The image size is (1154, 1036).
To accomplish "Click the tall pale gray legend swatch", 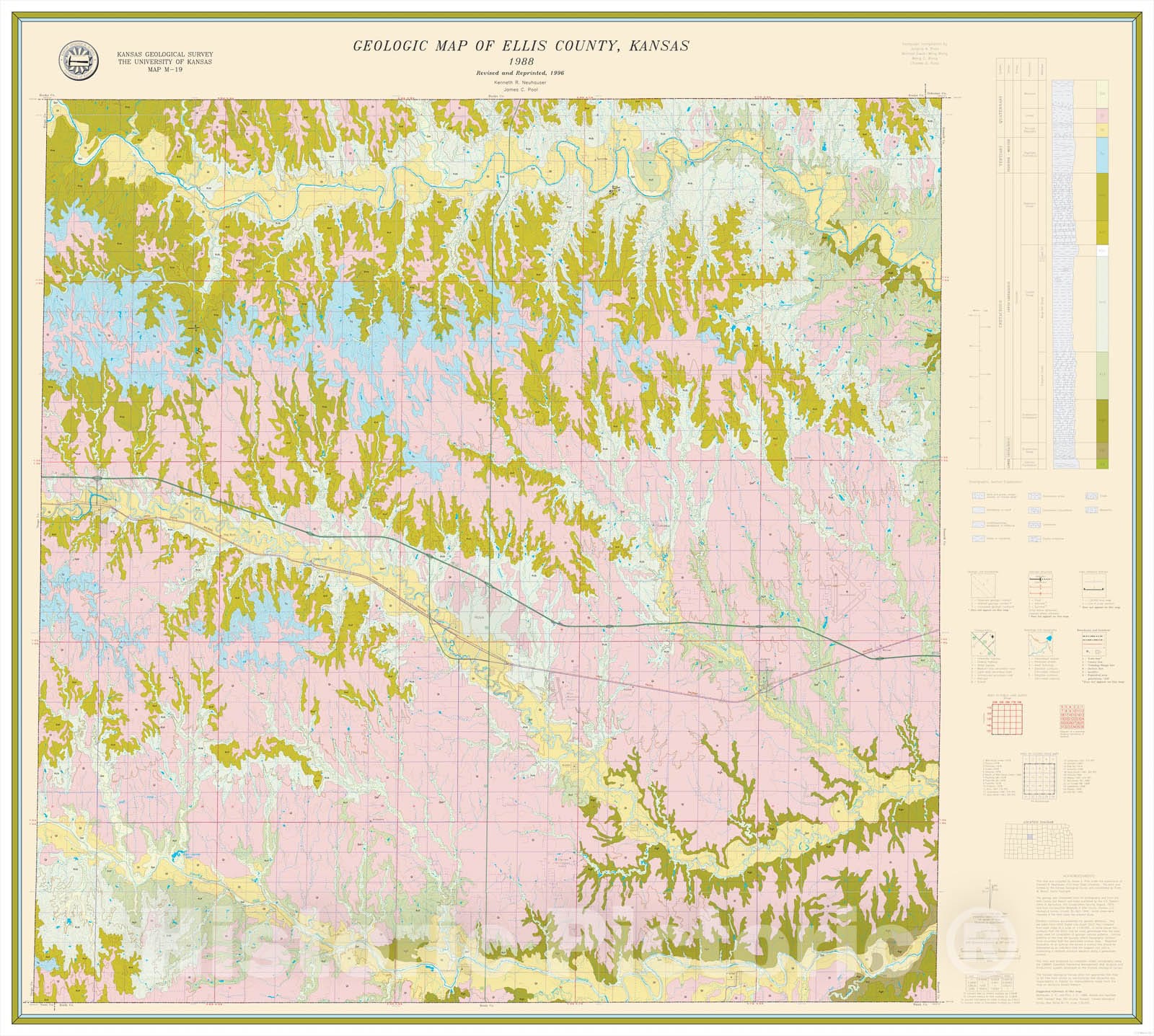I will point(1102,304).
